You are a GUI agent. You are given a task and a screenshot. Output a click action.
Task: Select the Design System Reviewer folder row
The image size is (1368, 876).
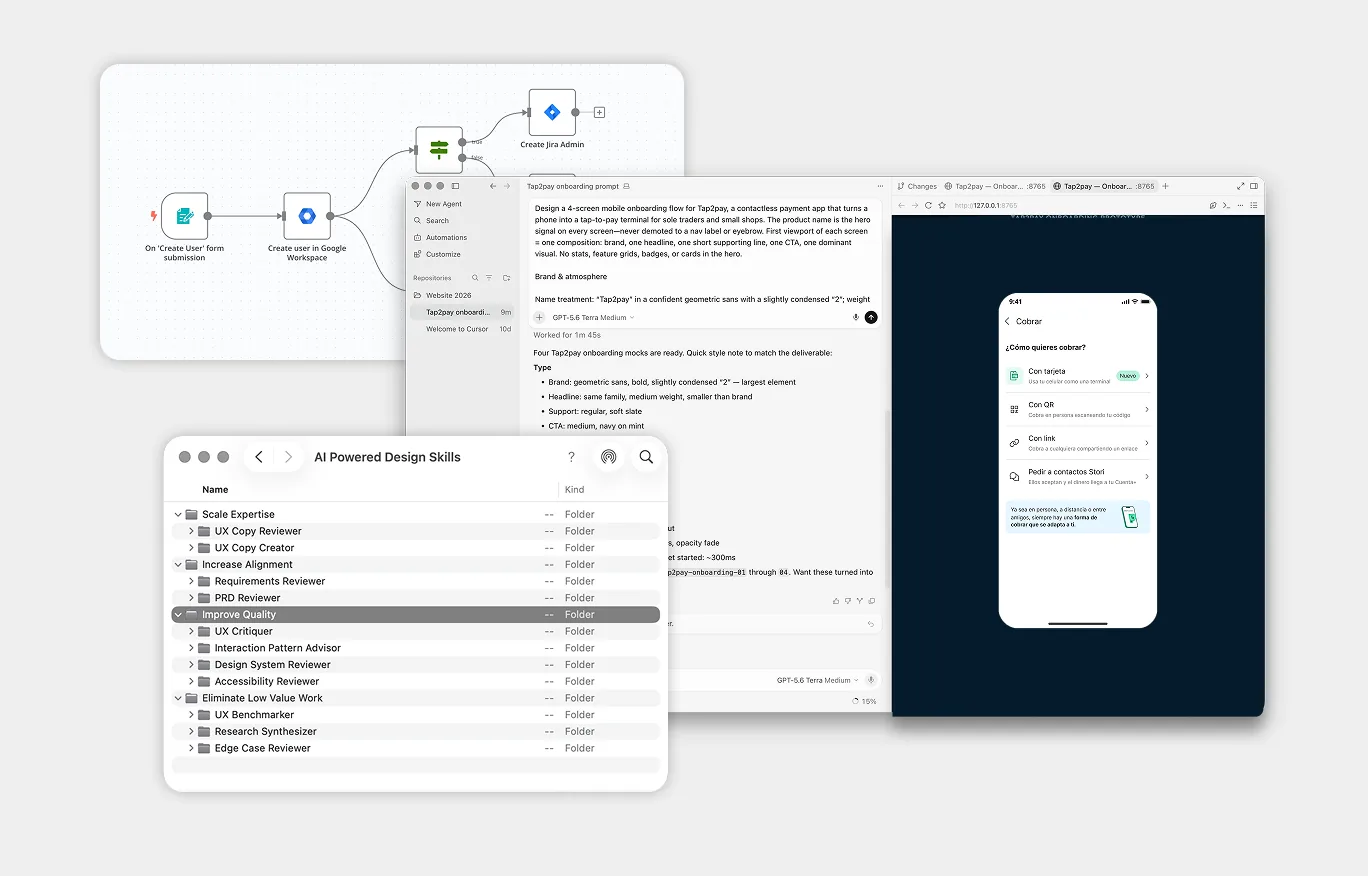coord(416,665)
